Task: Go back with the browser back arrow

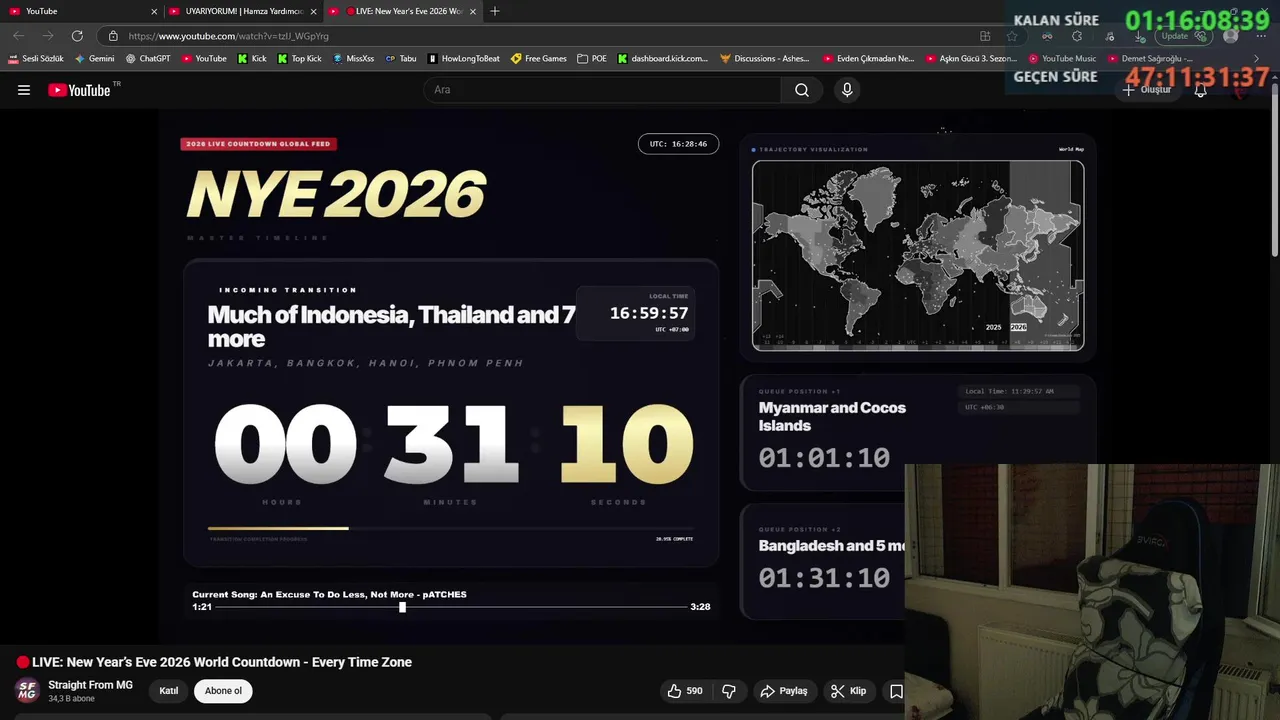Action: pos(19,36)
